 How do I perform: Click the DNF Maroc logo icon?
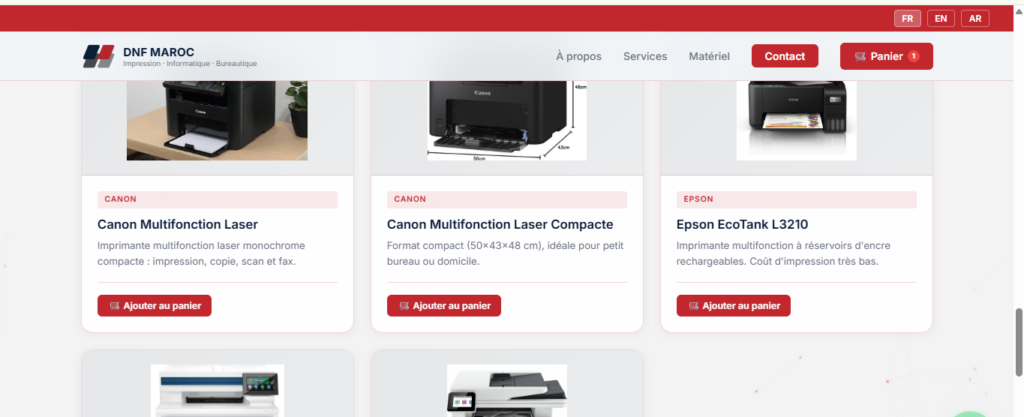pos(99,56)
